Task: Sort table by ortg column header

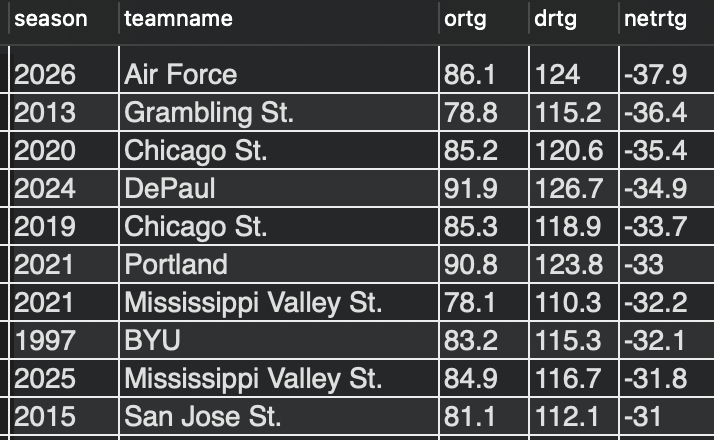Action: tap(465, 19)
